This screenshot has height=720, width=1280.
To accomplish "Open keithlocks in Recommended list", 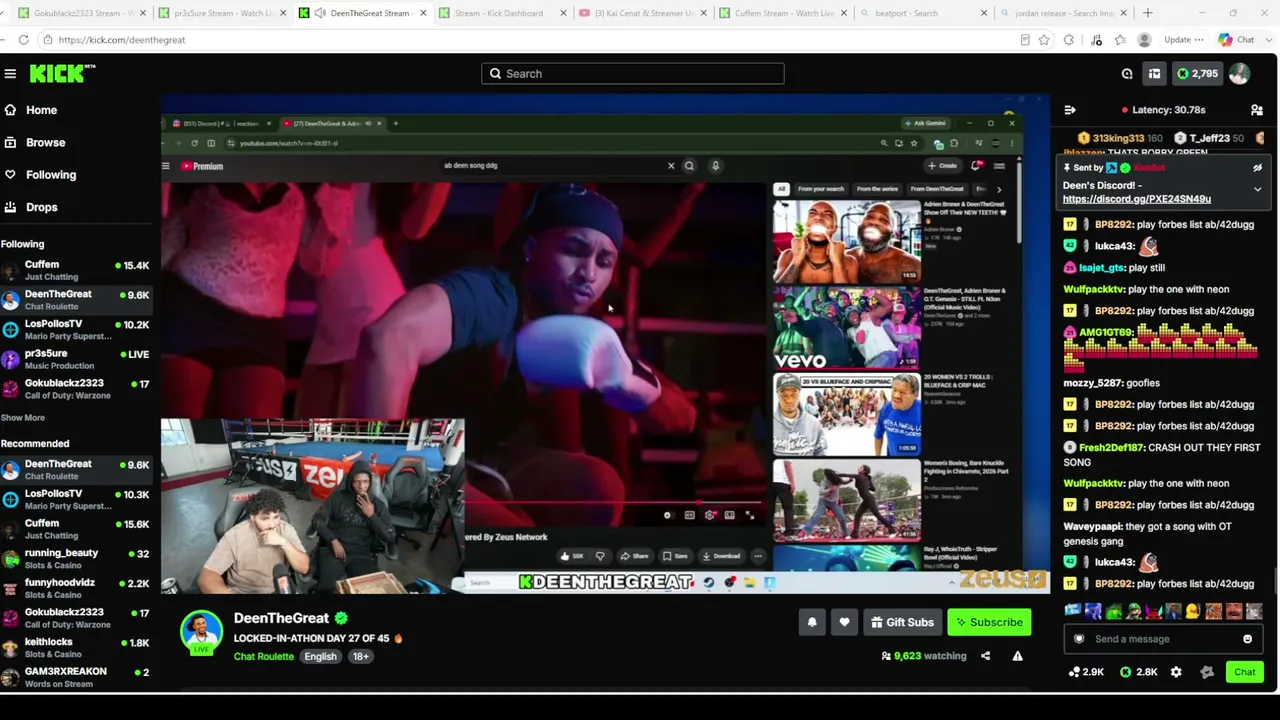I will 77,648.
